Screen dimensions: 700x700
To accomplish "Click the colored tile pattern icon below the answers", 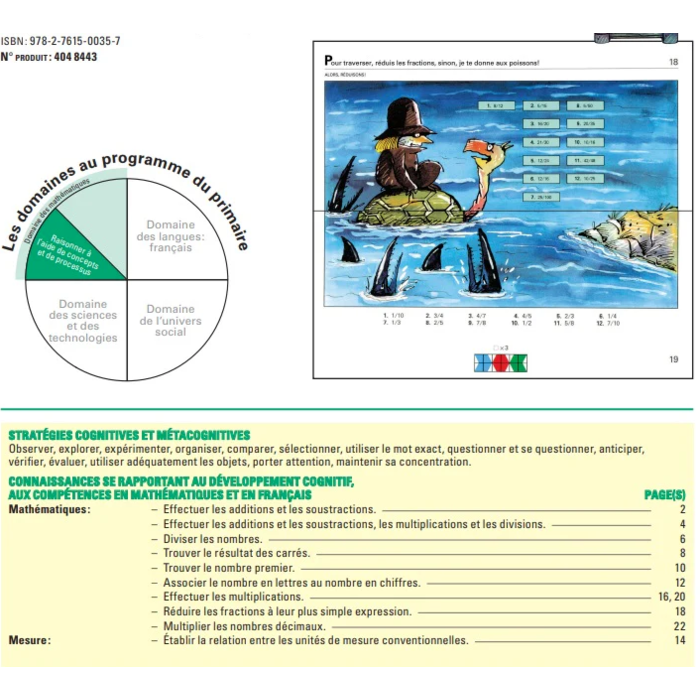I will tap(500, 363).
